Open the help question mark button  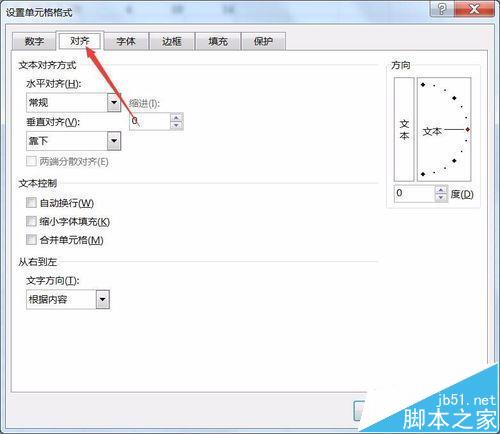(442, 9)
